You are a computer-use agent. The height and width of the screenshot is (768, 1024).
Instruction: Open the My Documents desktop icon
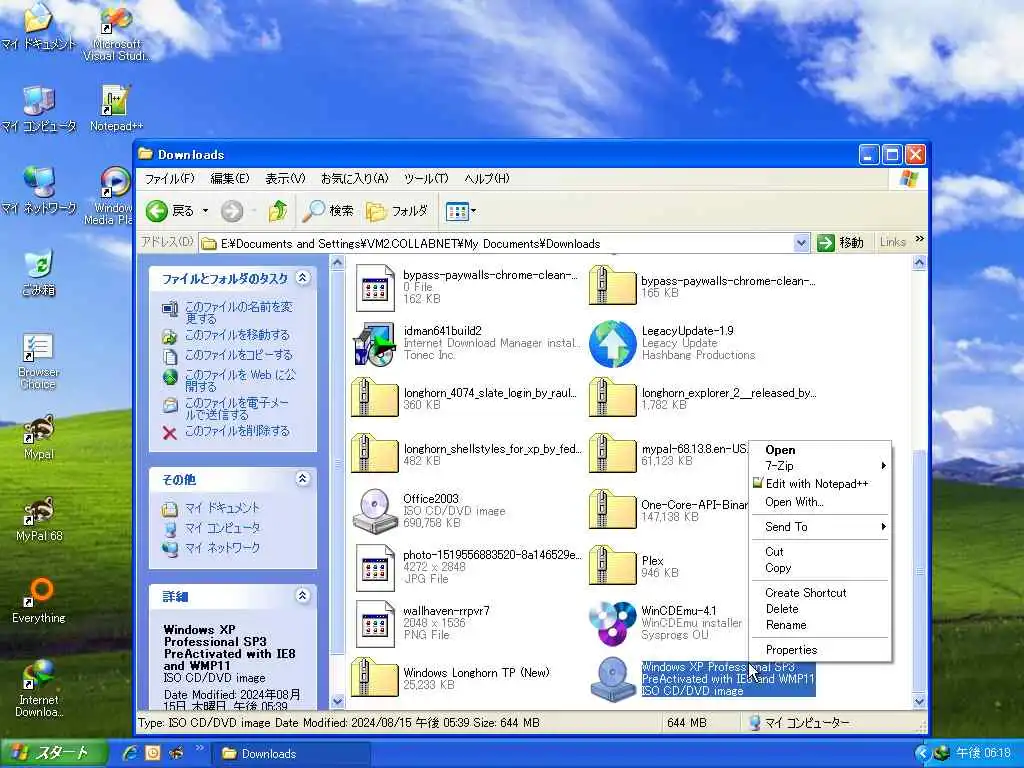(x=39, y=26)
